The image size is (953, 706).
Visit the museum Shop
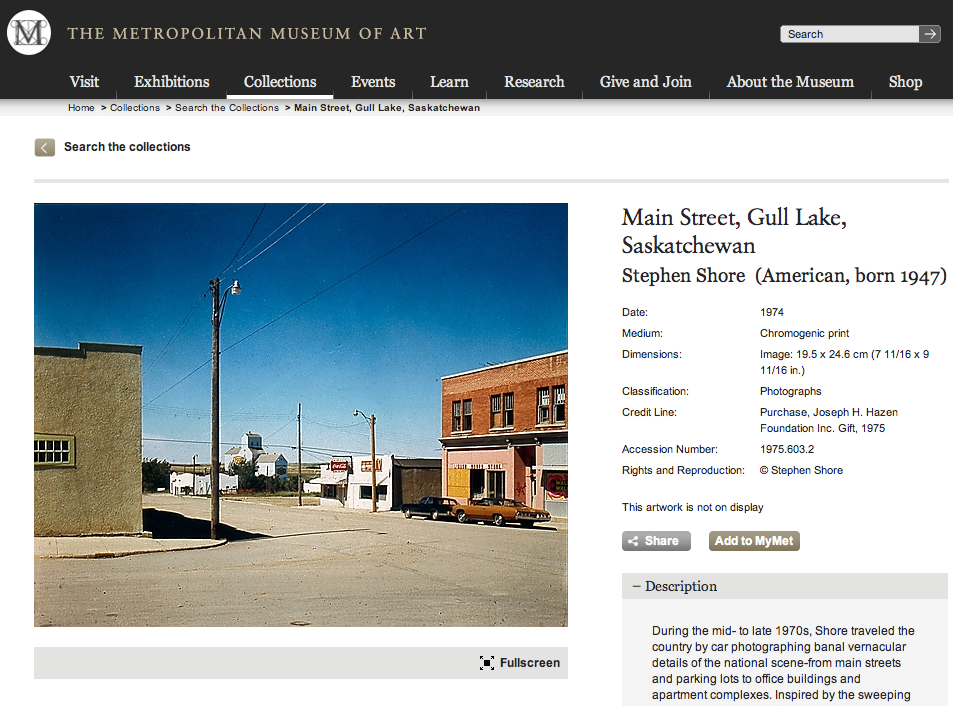[x=905, y=82]
